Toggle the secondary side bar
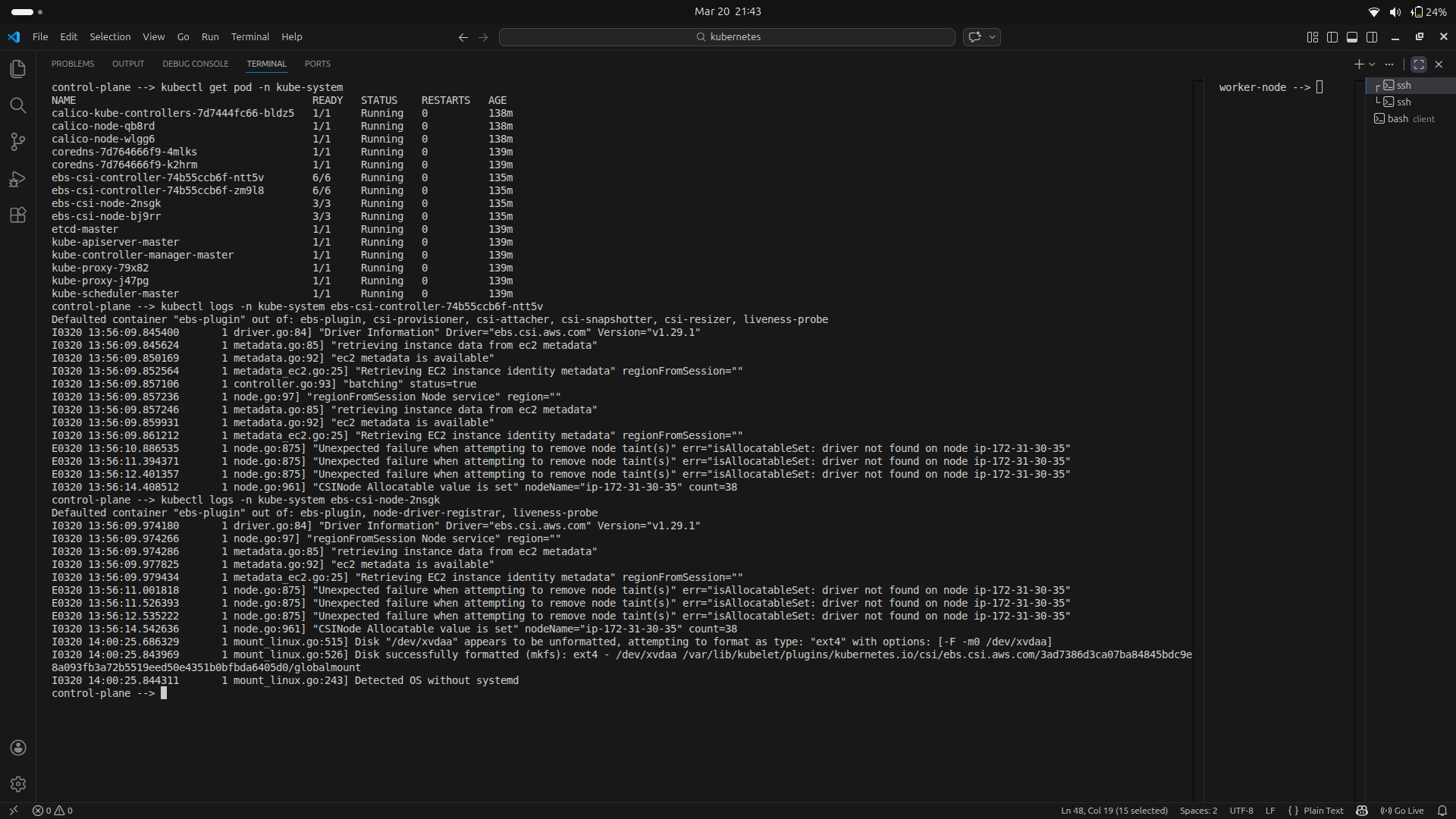The width and height of the screenshot is (1456, 819). (1372, 37)
